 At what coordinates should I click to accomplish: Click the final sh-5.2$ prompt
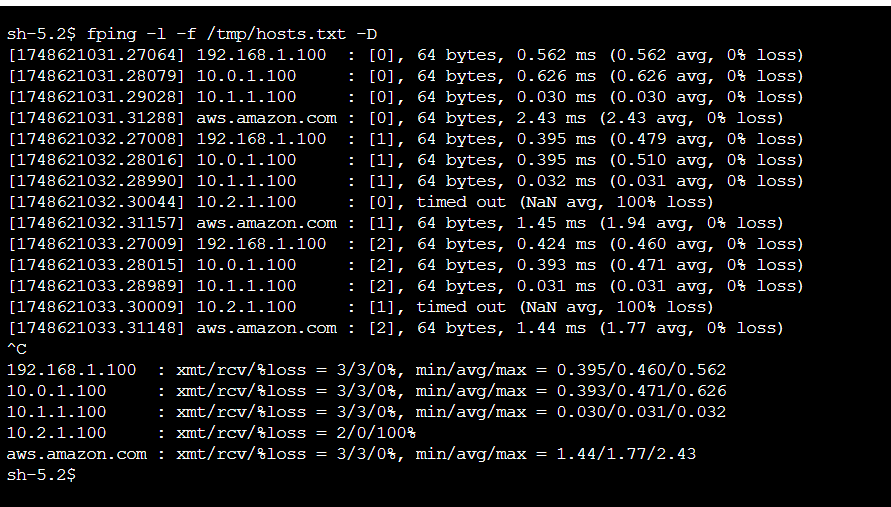41,475
